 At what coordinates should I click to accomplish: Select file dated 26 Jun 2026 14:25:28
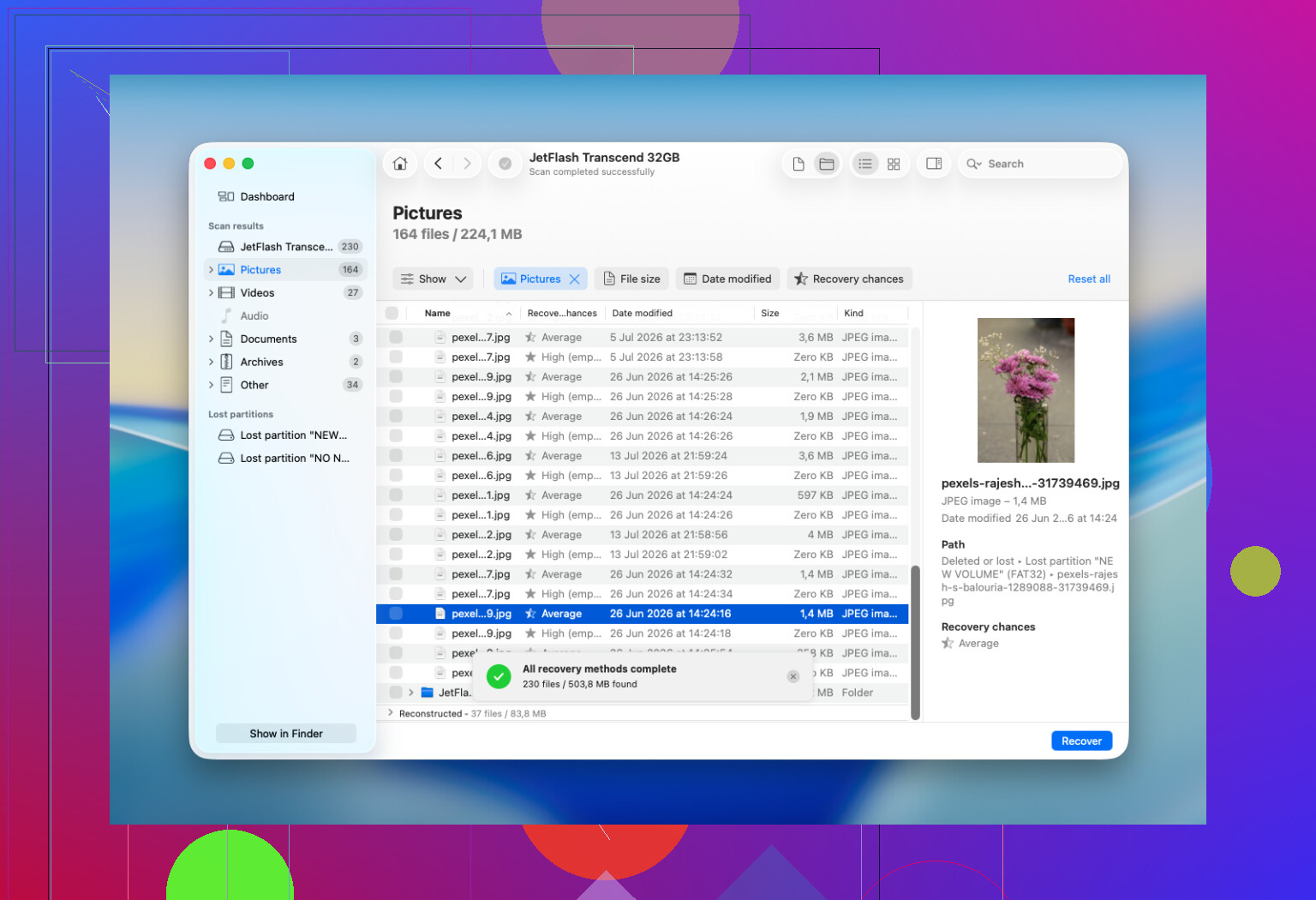click(643, 396)
